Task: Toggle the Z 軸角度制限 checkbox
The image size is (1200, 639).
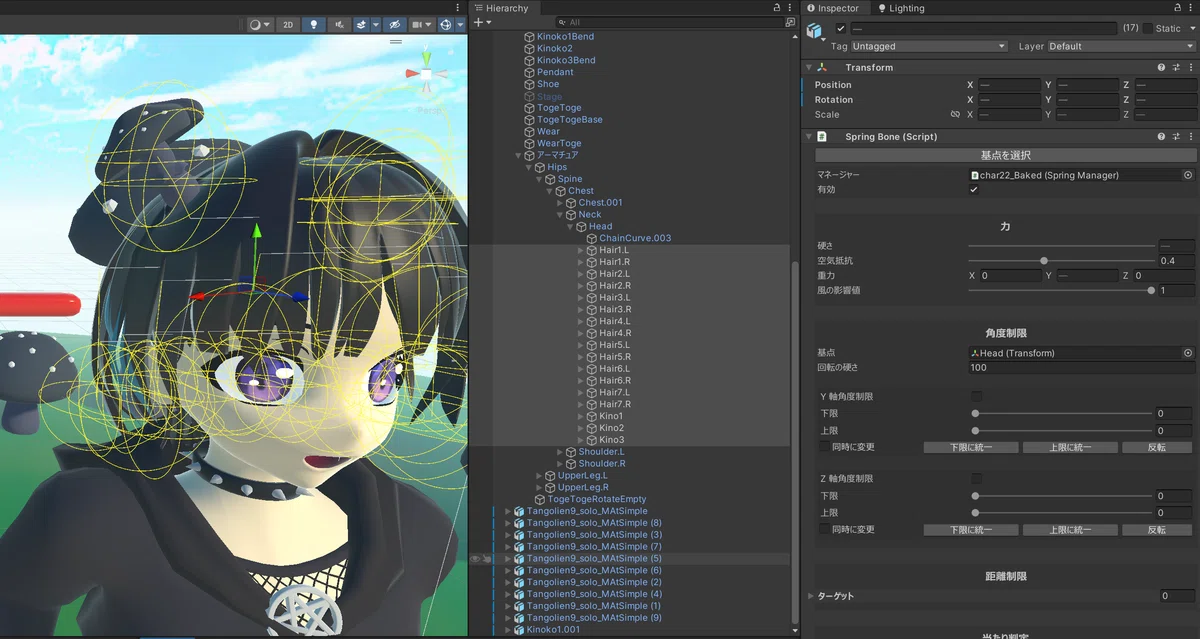Action: [977, 479]
